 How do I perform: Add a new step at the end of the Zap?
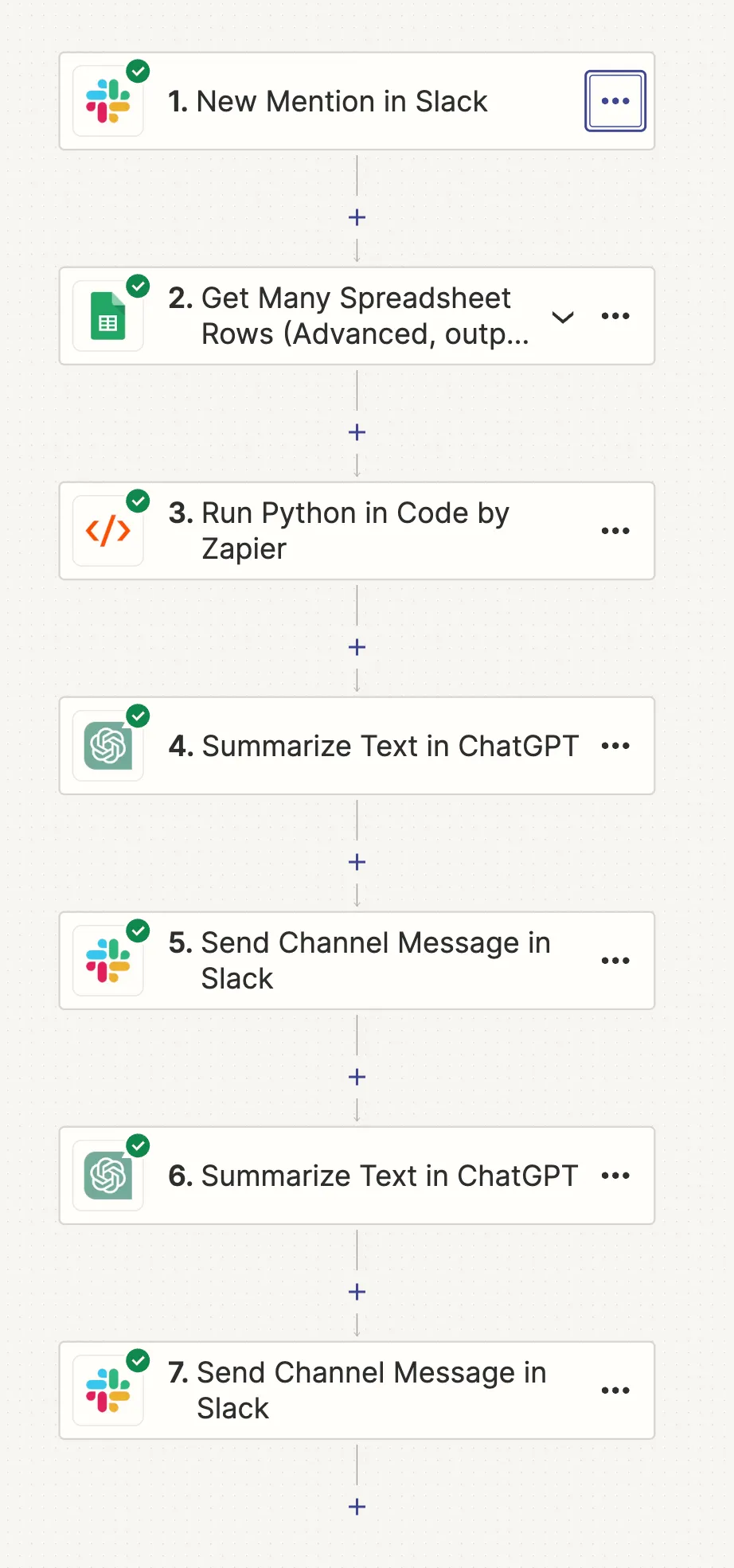point(357,1507)
